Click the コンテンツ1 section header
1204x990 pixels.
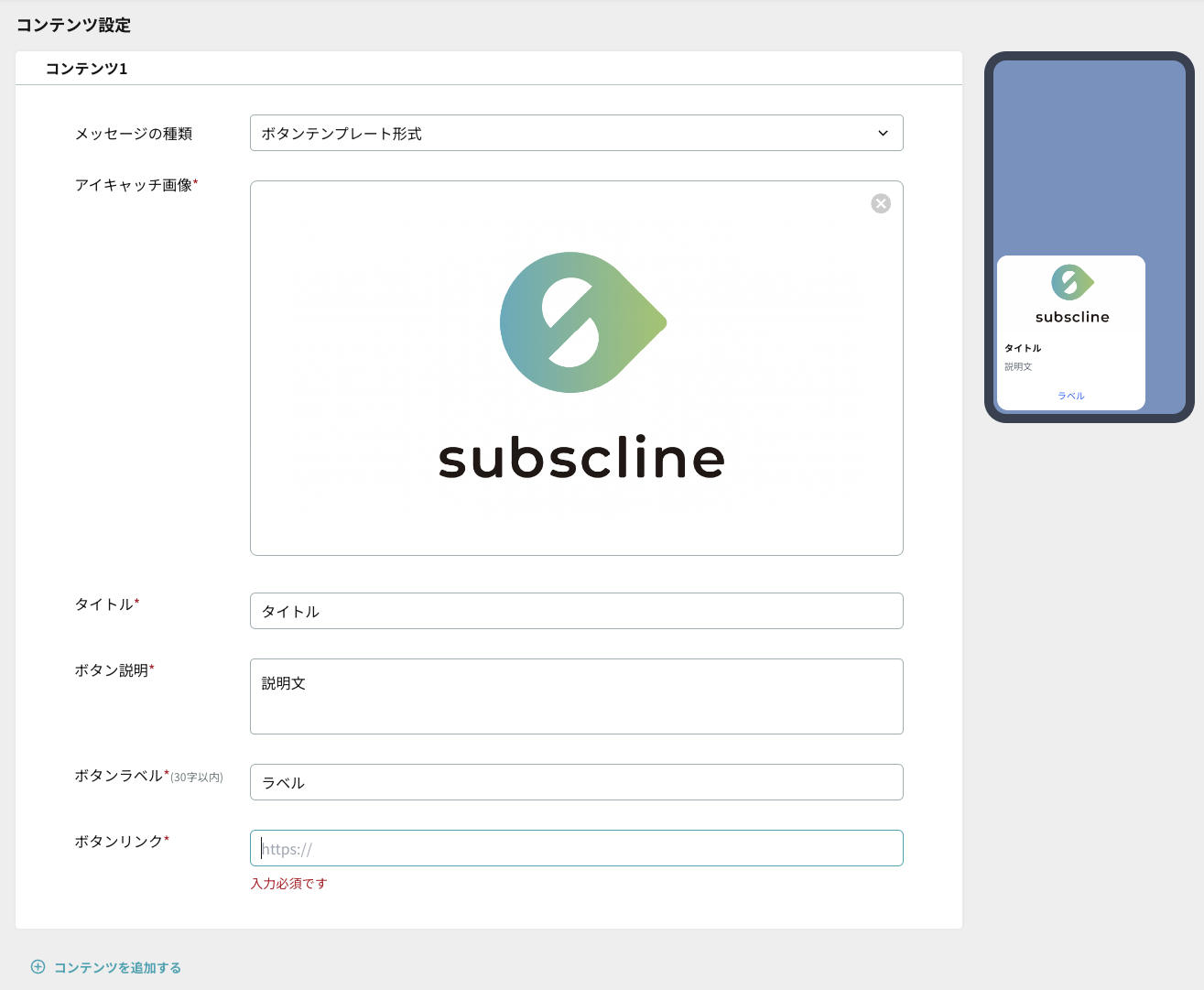pos(87,69)
